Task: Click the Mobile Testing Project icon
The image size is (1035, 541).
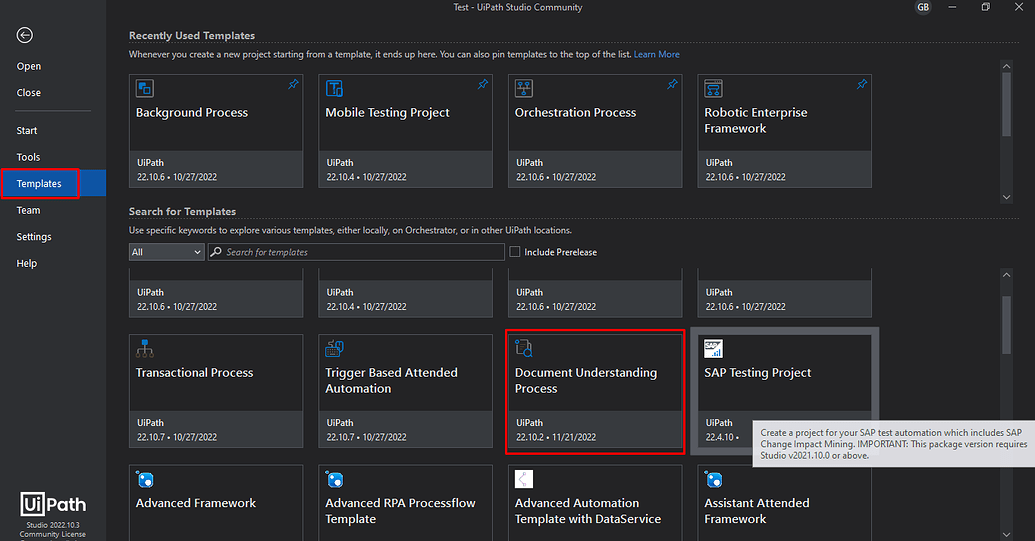Action: [x=334, y=89]
